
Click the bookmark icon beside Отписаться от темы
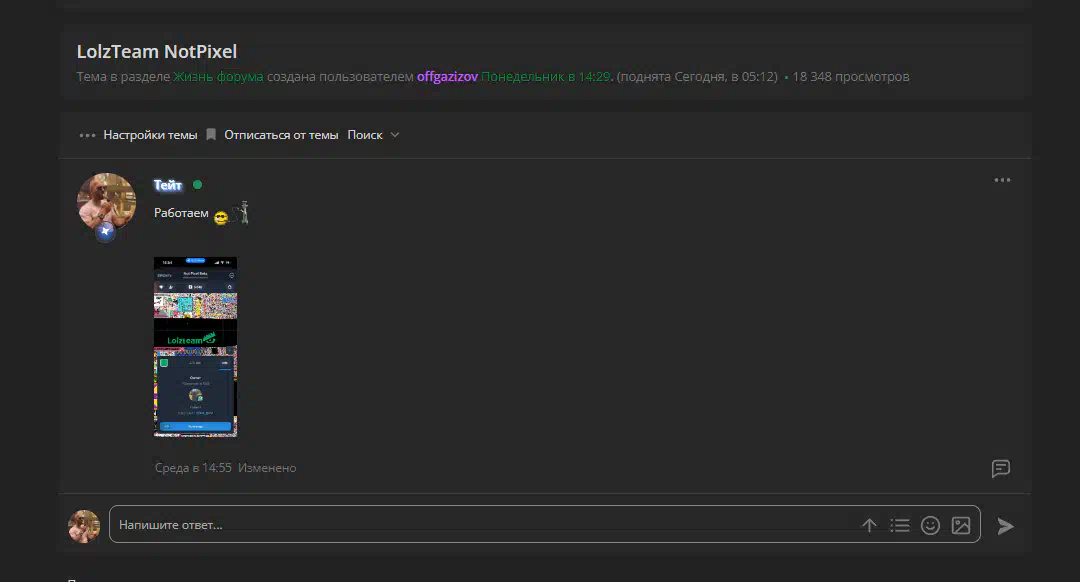tap(211, 134)
